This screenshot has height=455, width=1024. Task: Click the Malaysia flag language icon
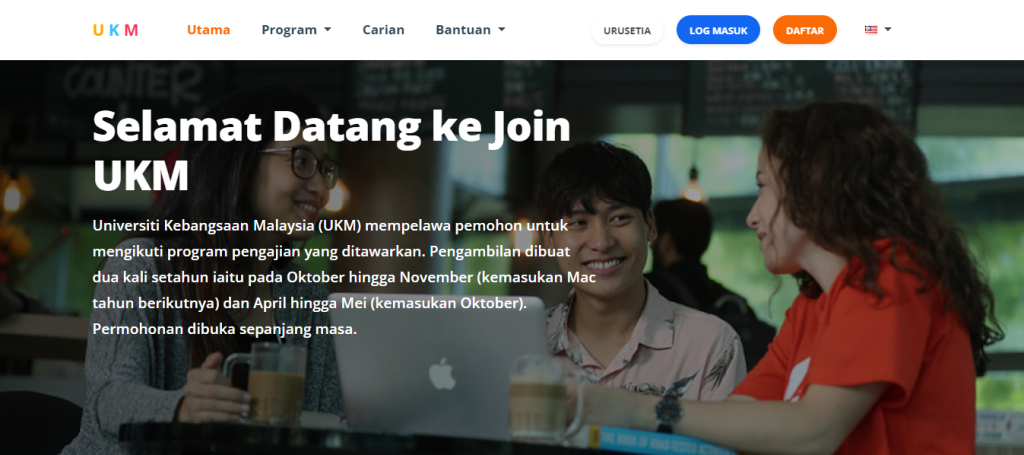(x=871, y=29)
